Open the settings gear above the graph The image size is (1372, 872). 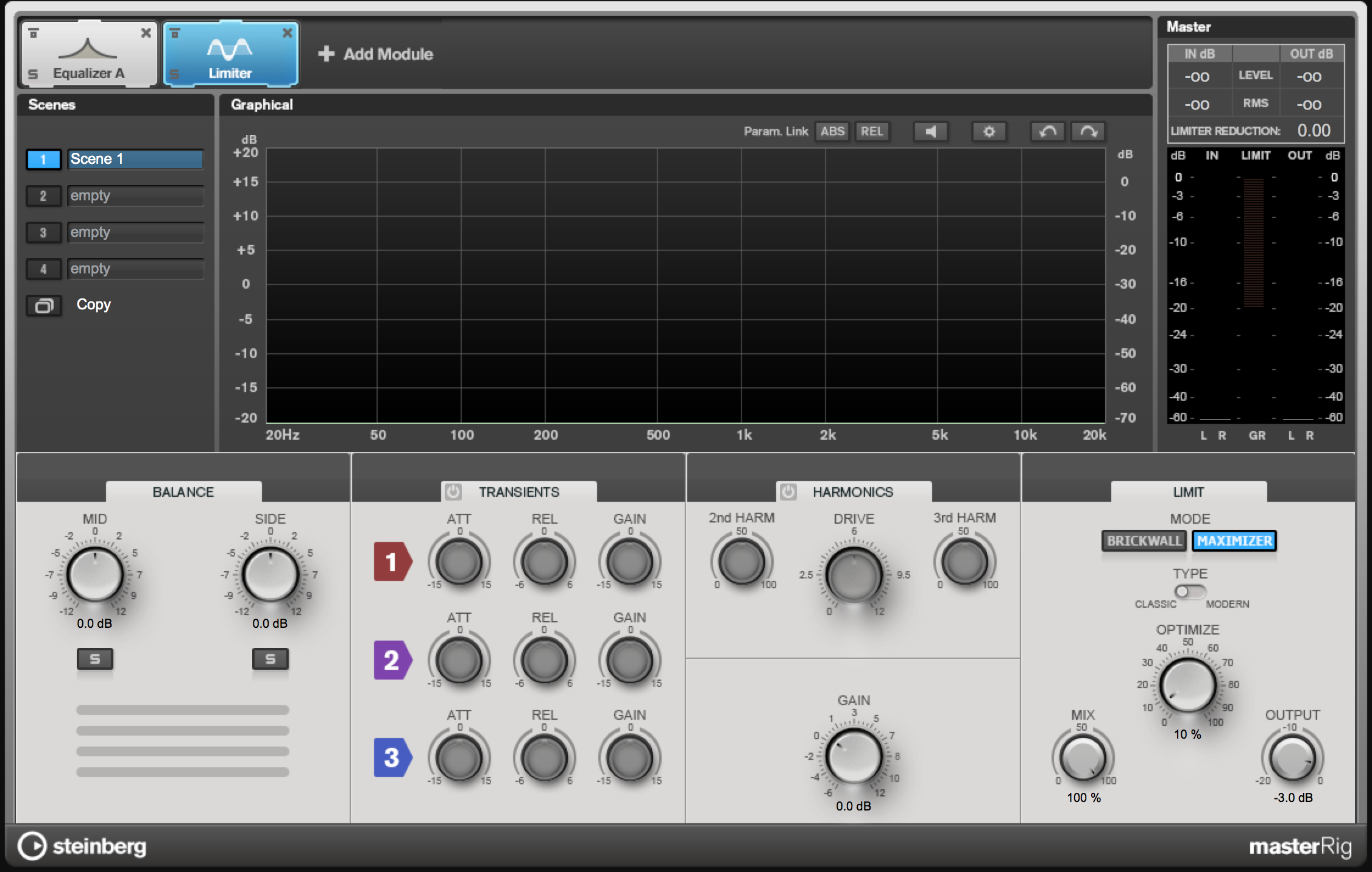989,131
